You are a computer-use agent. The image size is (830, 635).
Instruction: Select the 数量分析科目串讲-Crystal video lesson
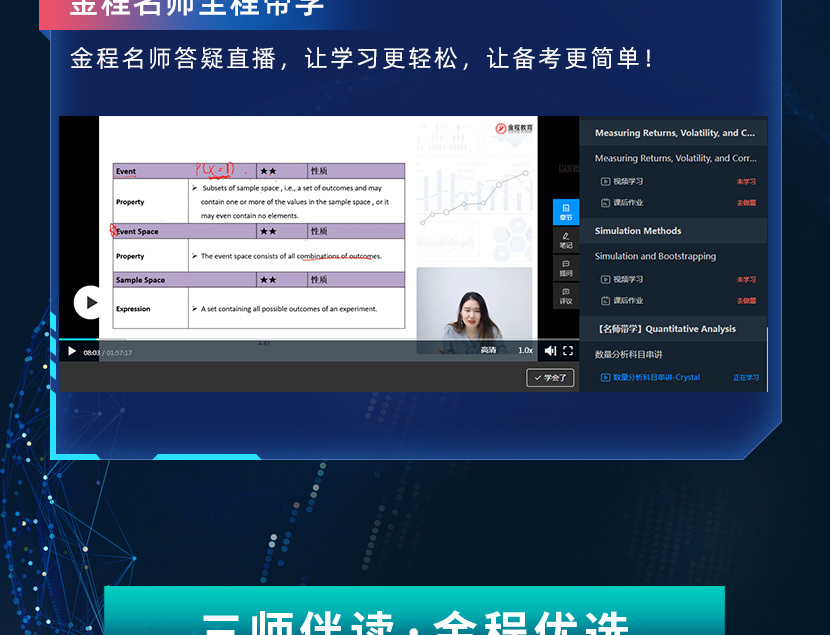click(656, 378)
